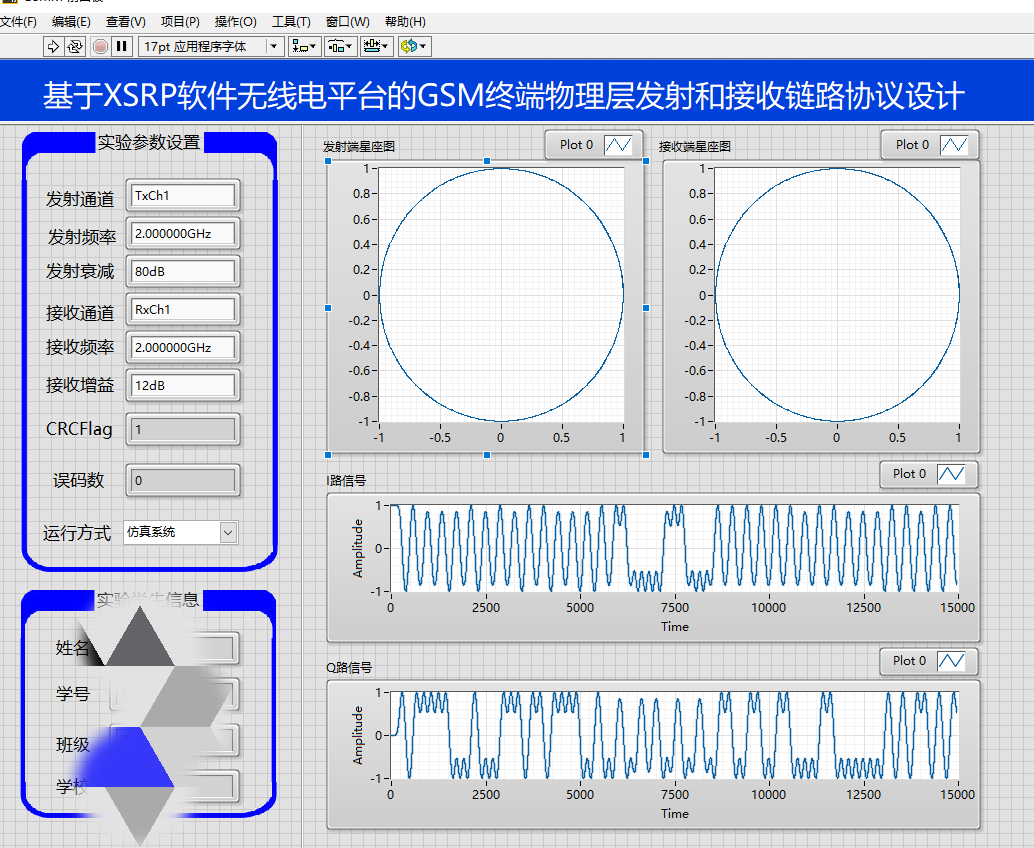
Task: Click the 接收频率 2.000000GHz field
Action: click(x=183, y=348)
